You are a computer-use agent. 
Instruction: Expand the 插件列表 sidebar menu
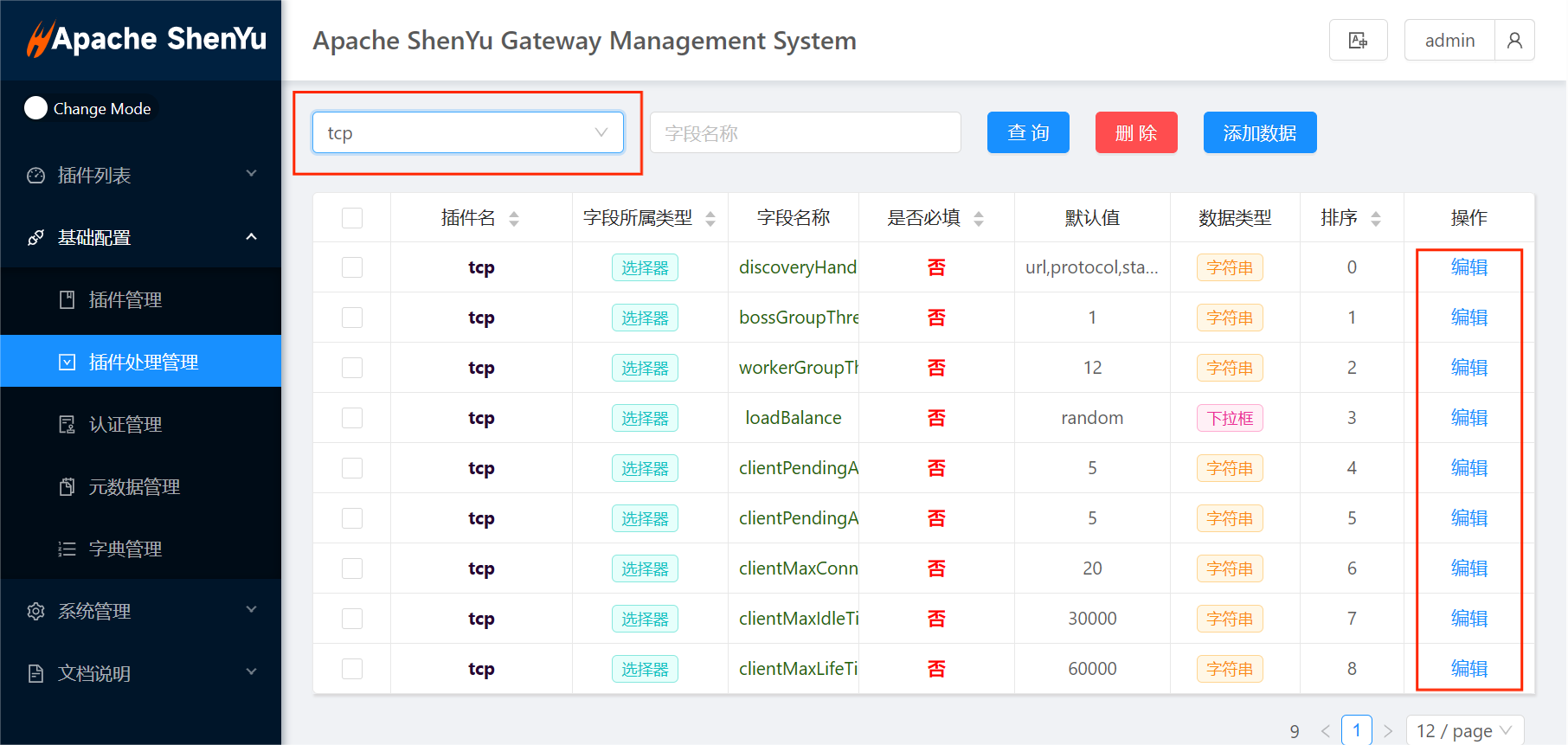tap(140, 176)
